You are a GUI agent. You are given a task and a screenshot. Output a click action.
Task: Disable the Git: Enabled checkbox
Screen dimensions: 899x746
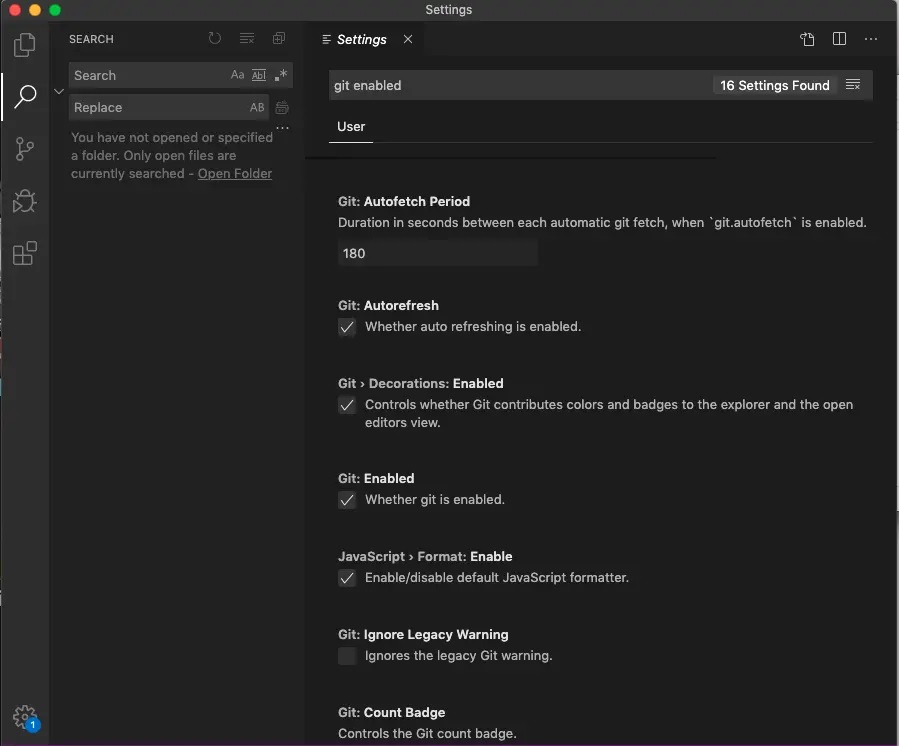pyautogui.click(x=347, y=500)
